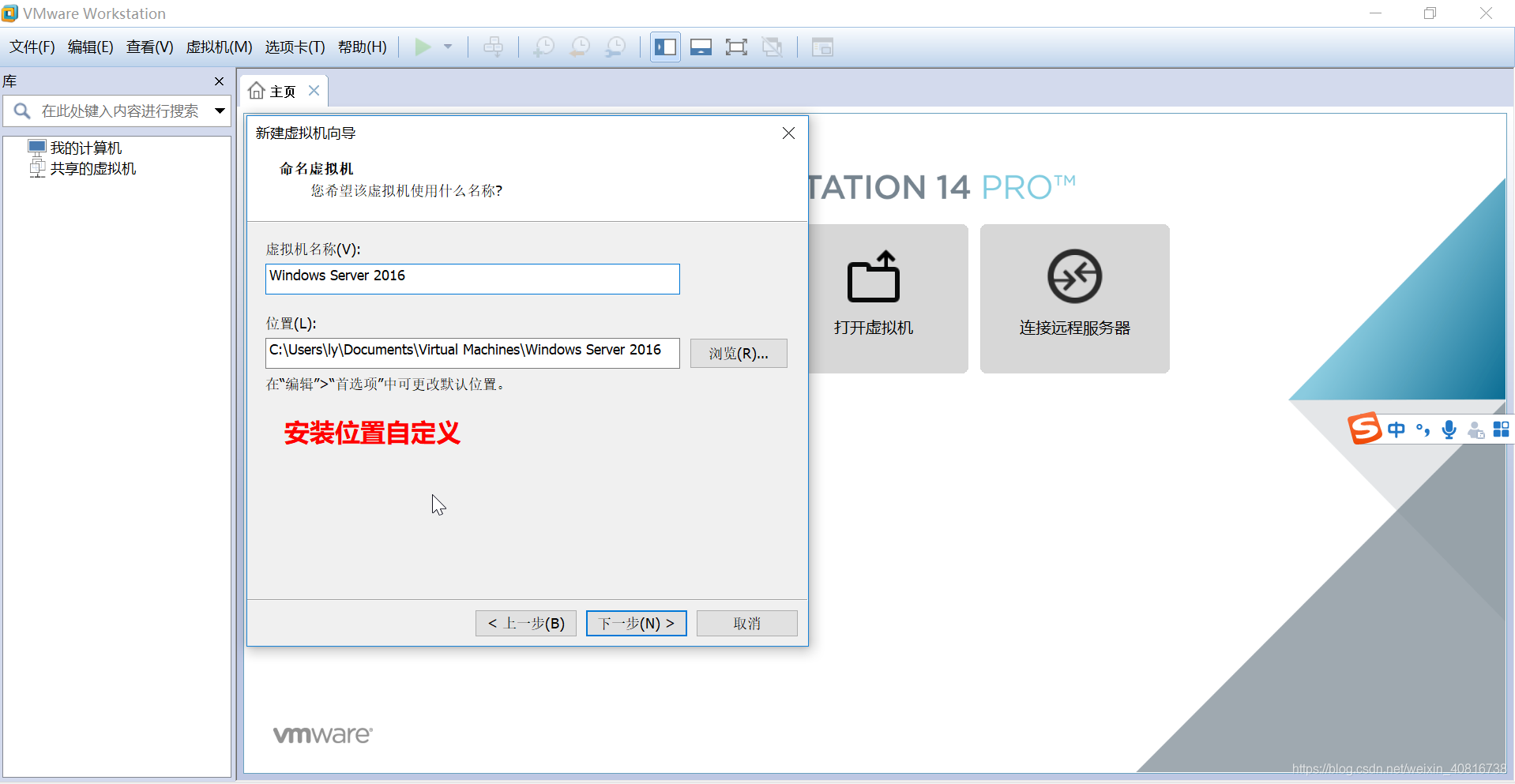
Task: Click the location path input field
Action: click(x=472, y=353)
